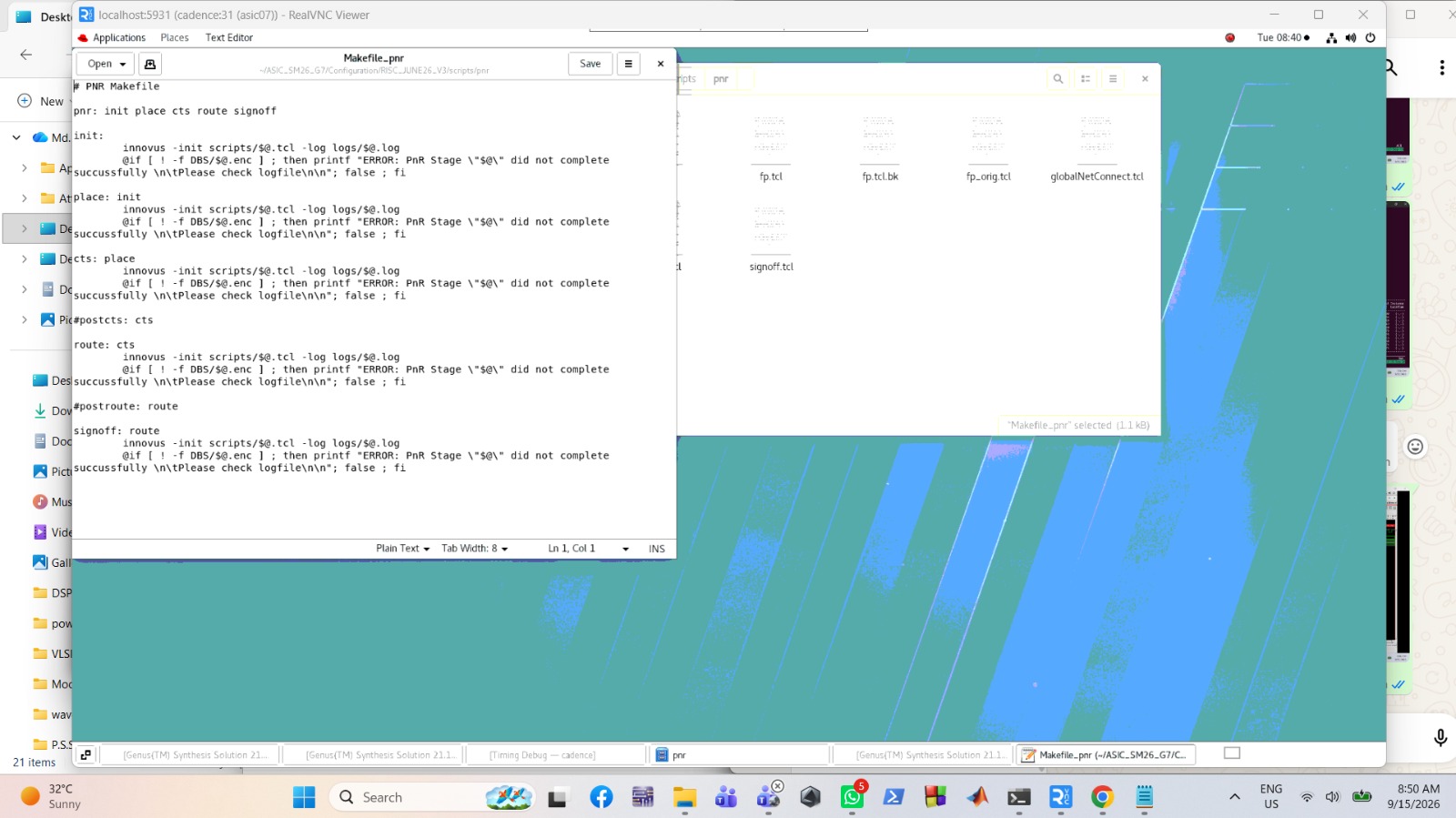Screen dimensions: 1456x818
Task: Click the network icon in the GNOME top bar
Action: click(x=1331, y=38)
